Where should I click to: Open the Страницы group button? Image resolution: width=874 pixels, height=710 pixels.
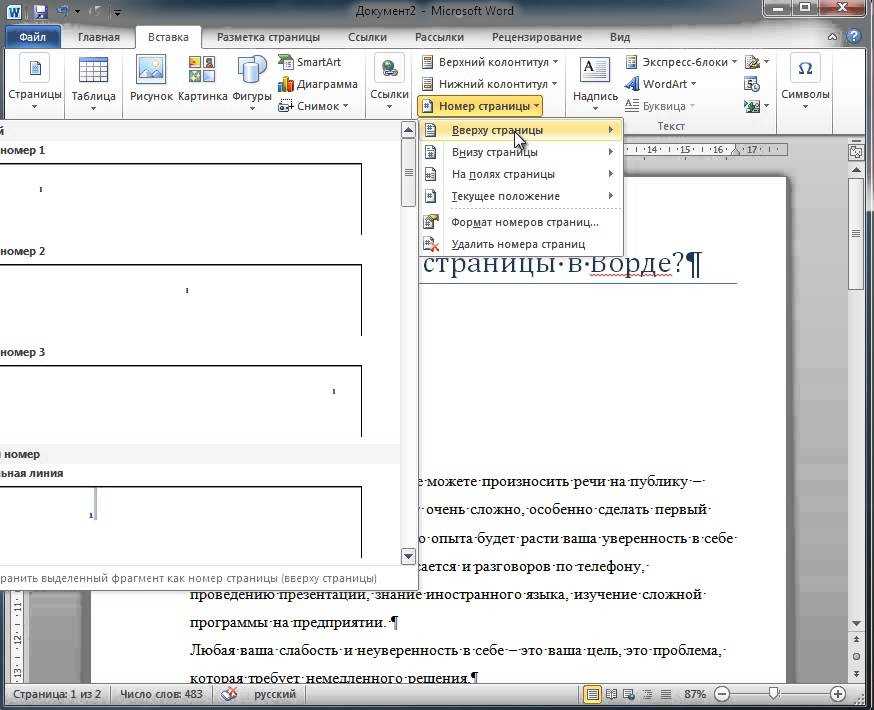pyautogui.click(x=35, y=82)
